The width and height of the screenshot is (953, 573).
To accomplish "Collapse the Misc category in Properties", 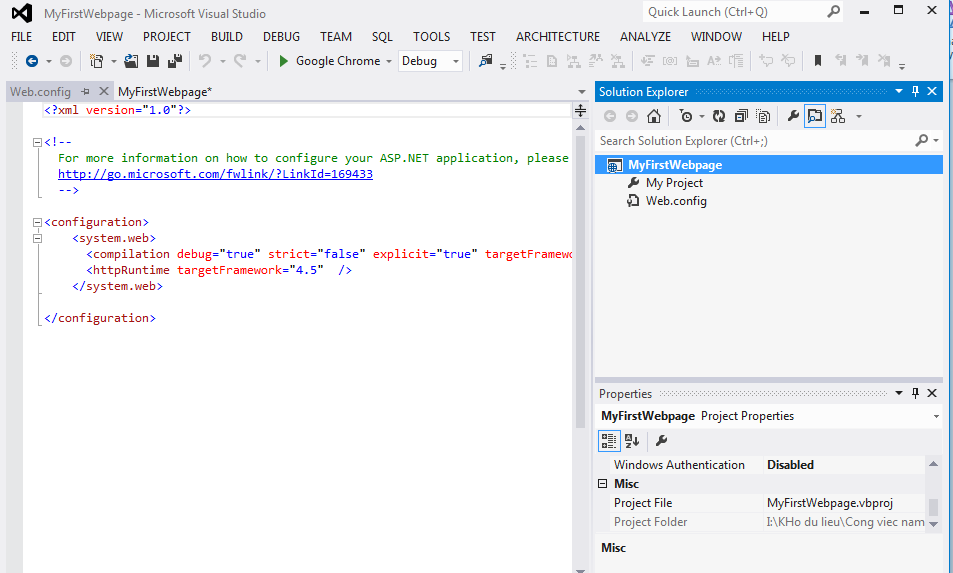I will (602, 484).
